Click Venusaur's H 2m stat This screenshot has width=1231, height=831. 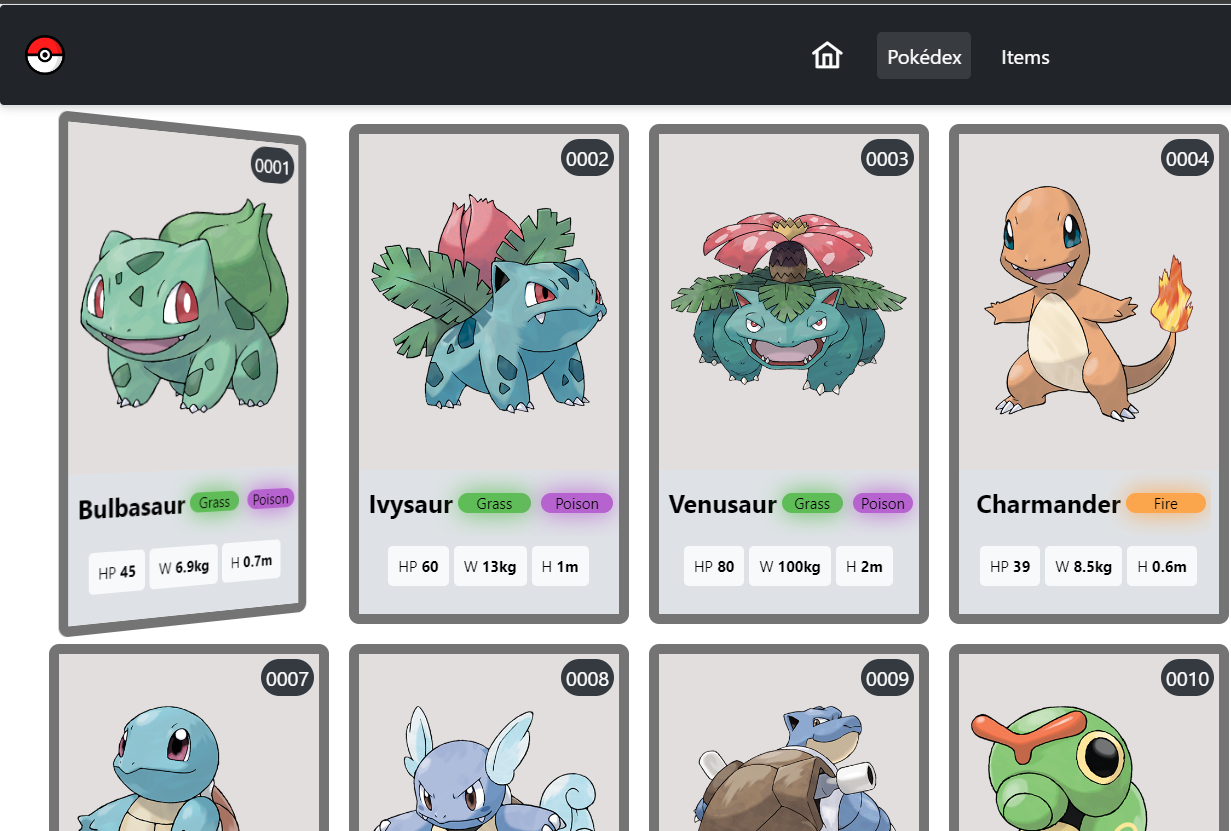(864, 566)
